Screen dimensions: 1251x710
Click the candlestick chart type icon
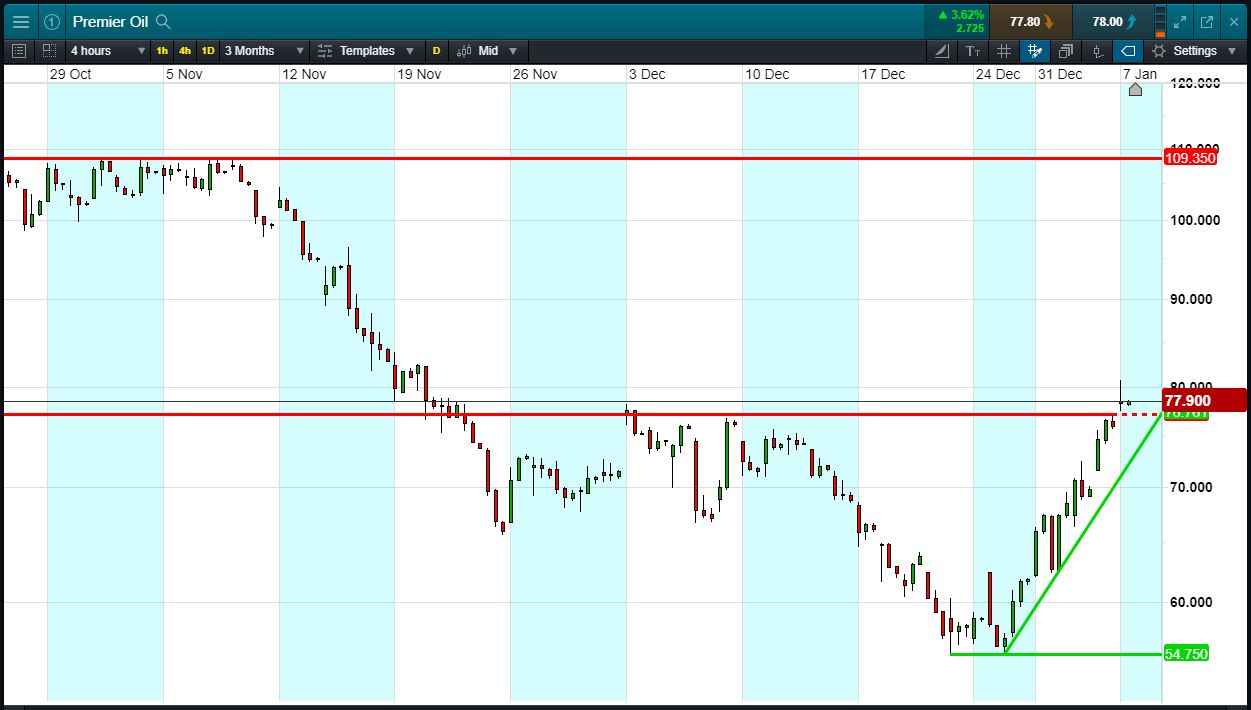click(x=464, y=50)
